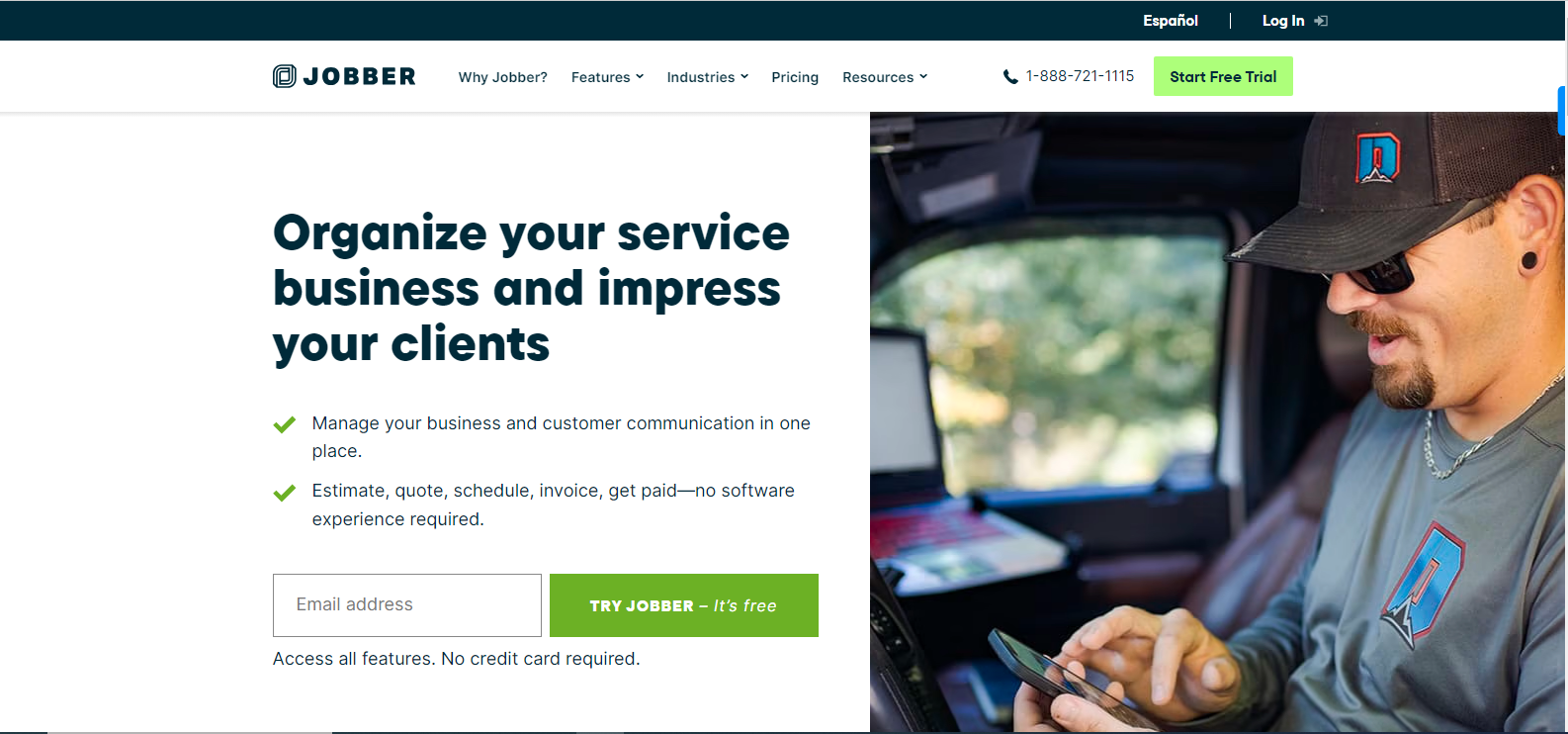1568x734 pixels.
Task: Expand the Industries dropdown menu
Action: (708, 77)
